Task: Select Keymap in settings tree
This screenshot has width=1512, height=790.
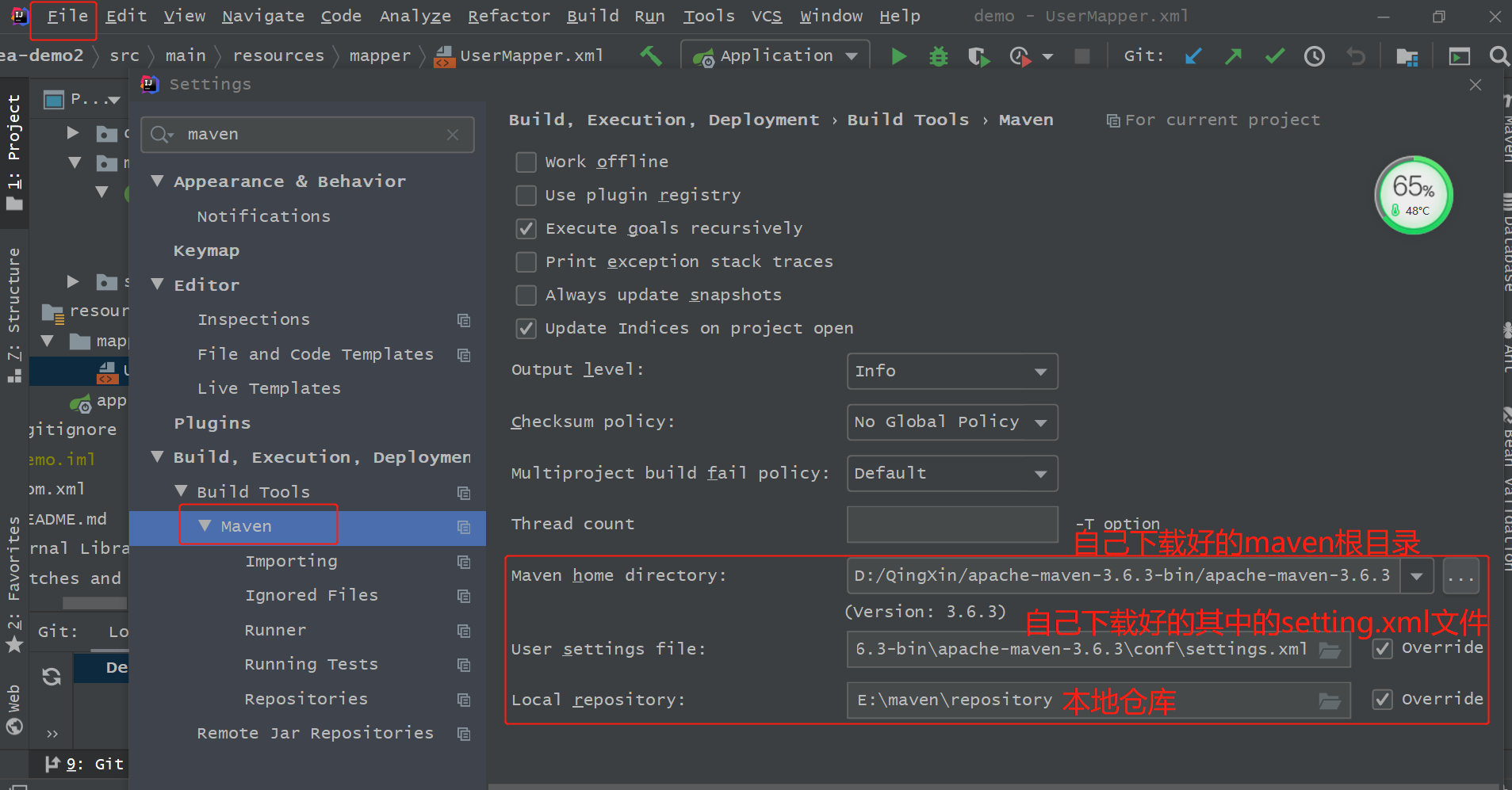Action: (206, 251)
